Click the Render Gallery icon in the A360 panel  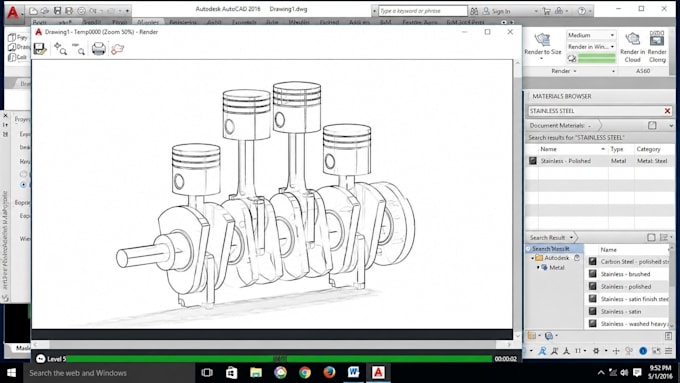tap(657, 39)
